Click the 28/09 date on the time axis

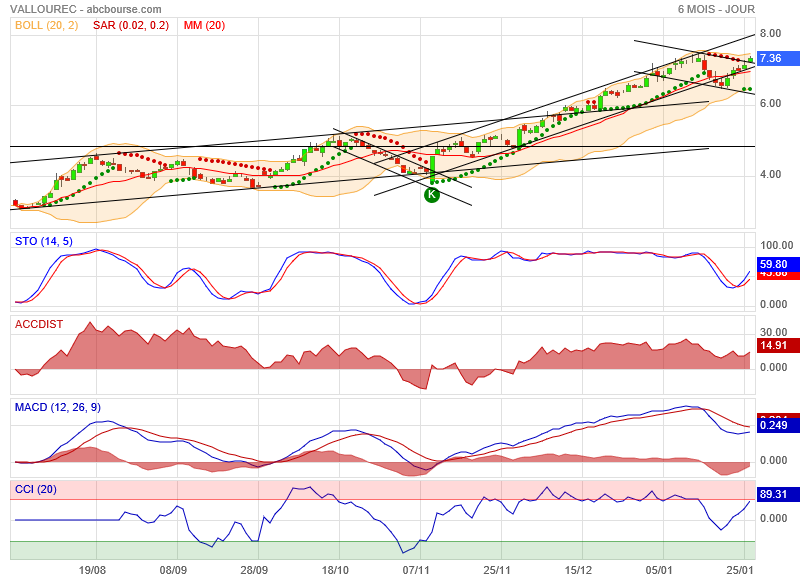254,570
